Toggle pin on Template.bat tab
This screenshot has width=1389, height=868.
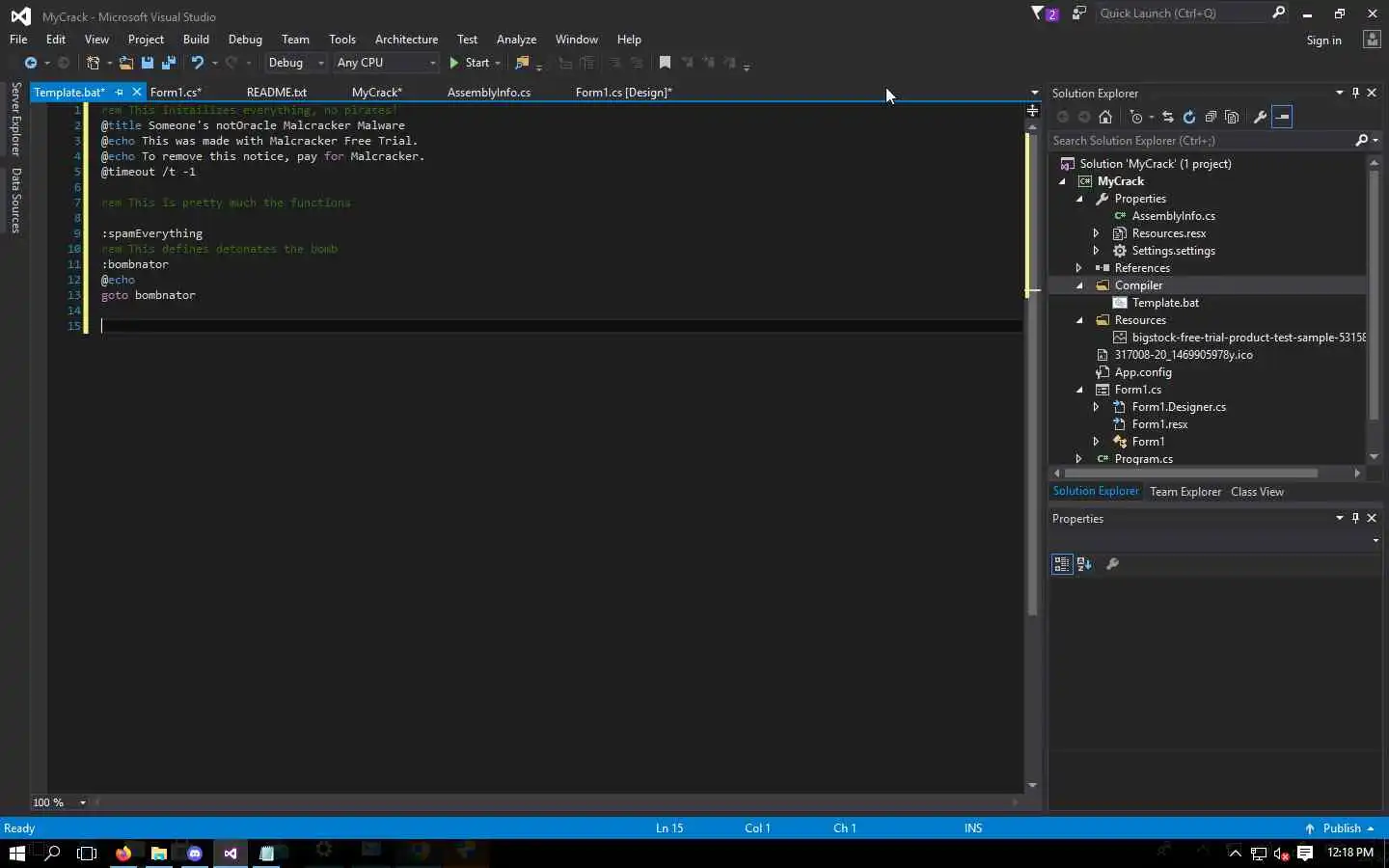[x=120, y=93]
